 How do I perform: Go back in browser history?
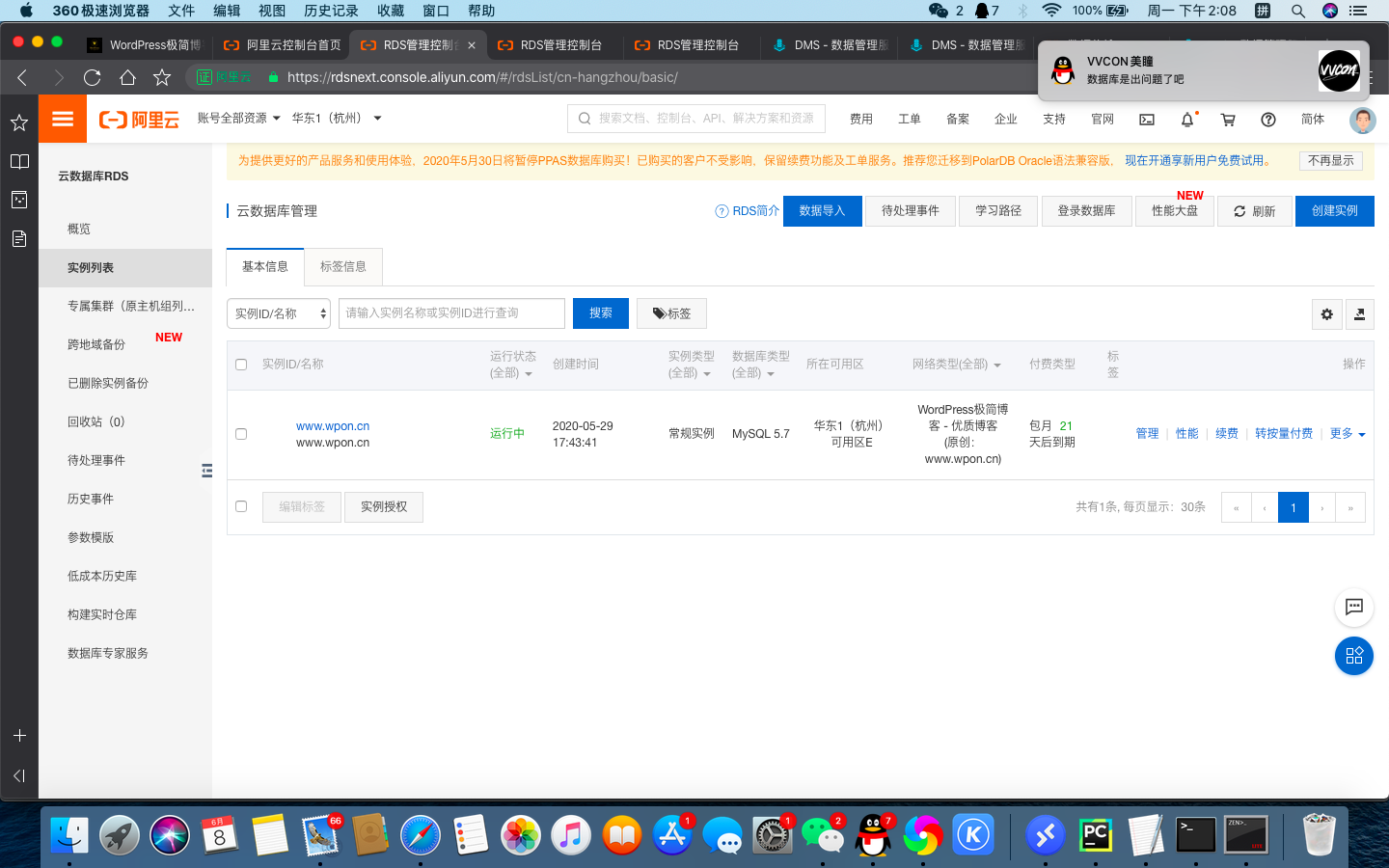point(22,77)
